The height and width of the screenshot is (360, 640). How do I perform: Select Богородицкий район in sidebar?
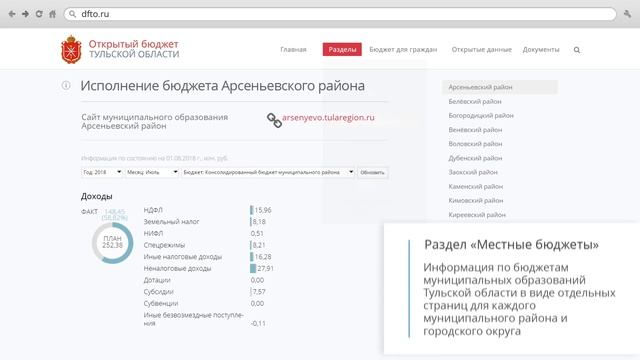[x=481, y=116]
